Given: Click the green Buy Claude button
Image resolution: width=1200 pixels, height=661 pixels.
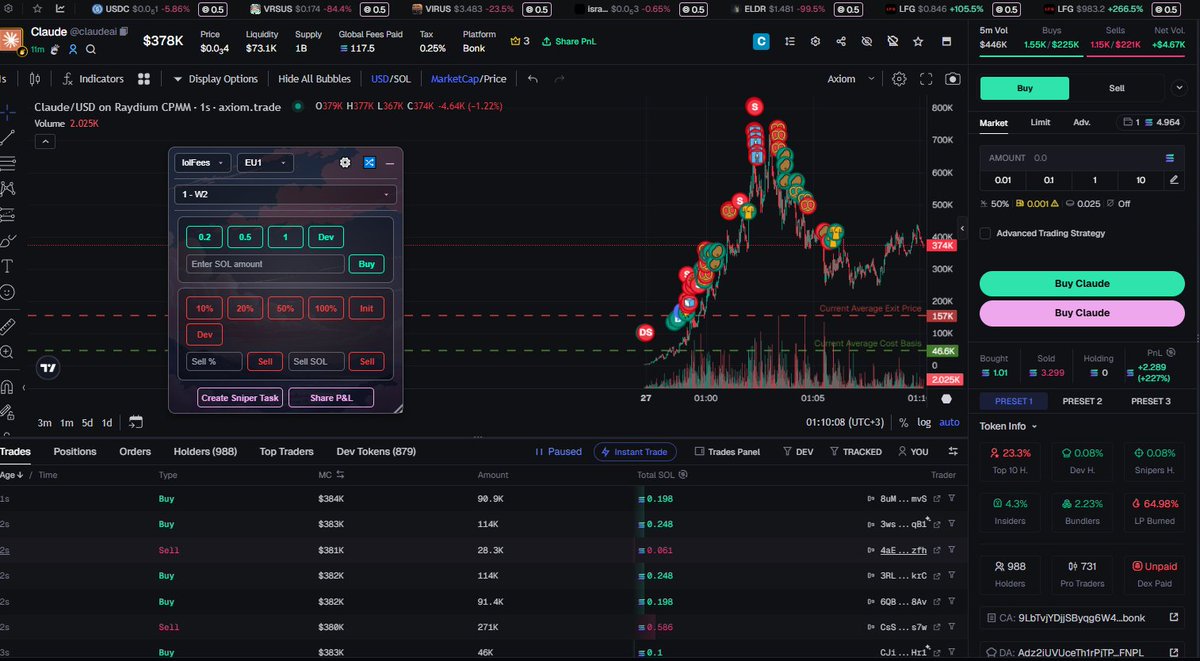Looking at the screenshot, I should (x=1083, y=283).
